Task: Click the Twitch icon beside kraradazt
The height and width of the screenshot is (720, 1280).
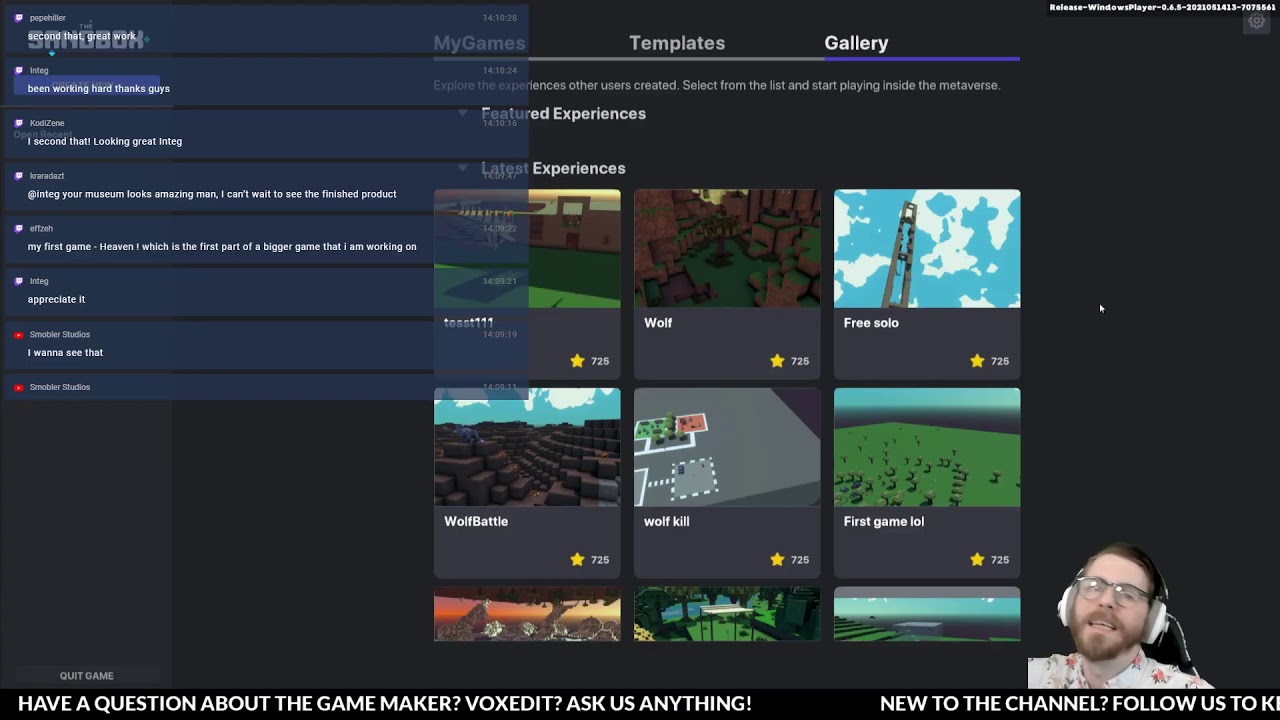Action: (18, 176)
